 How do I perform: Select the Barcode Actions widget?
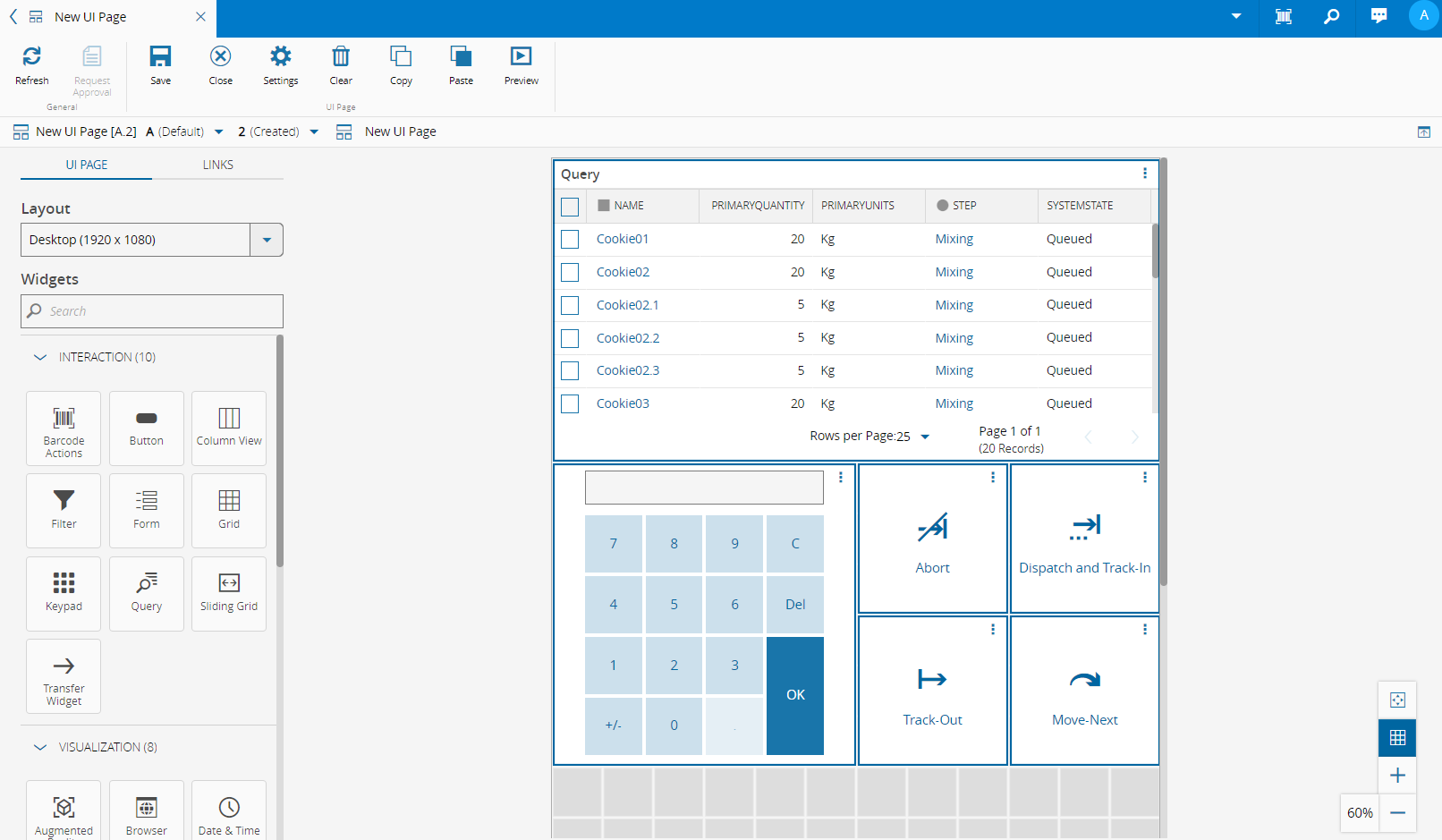click(x=64, y=428)
